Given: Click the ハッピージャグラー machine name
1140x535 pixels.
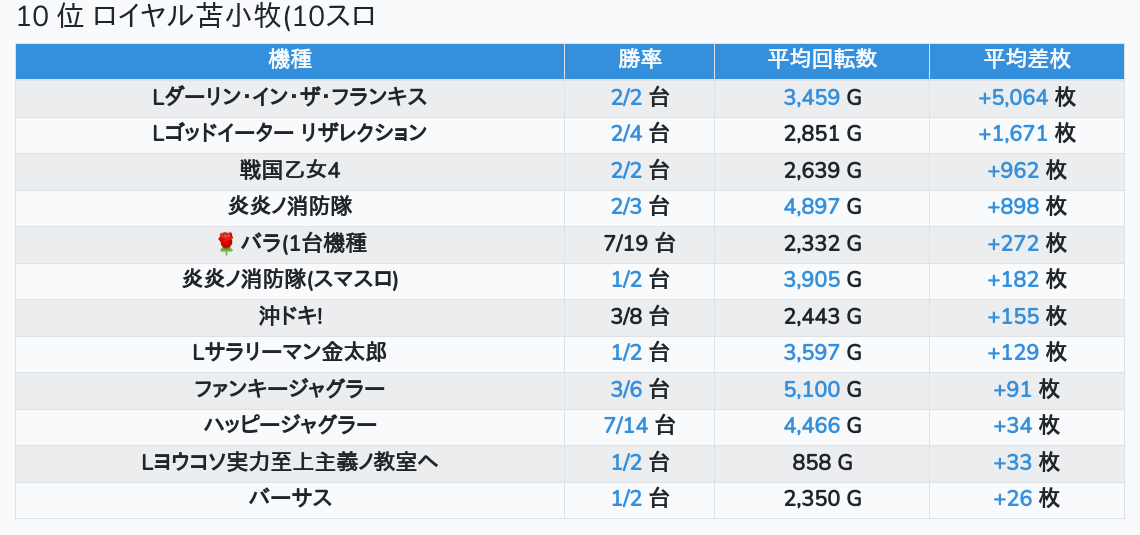Looking at the screenshot, I should 290,426.
